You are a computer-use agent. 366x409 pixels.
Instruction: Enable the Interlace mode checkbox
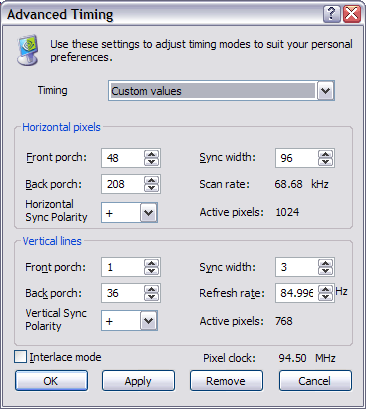(x=20, y=357)
